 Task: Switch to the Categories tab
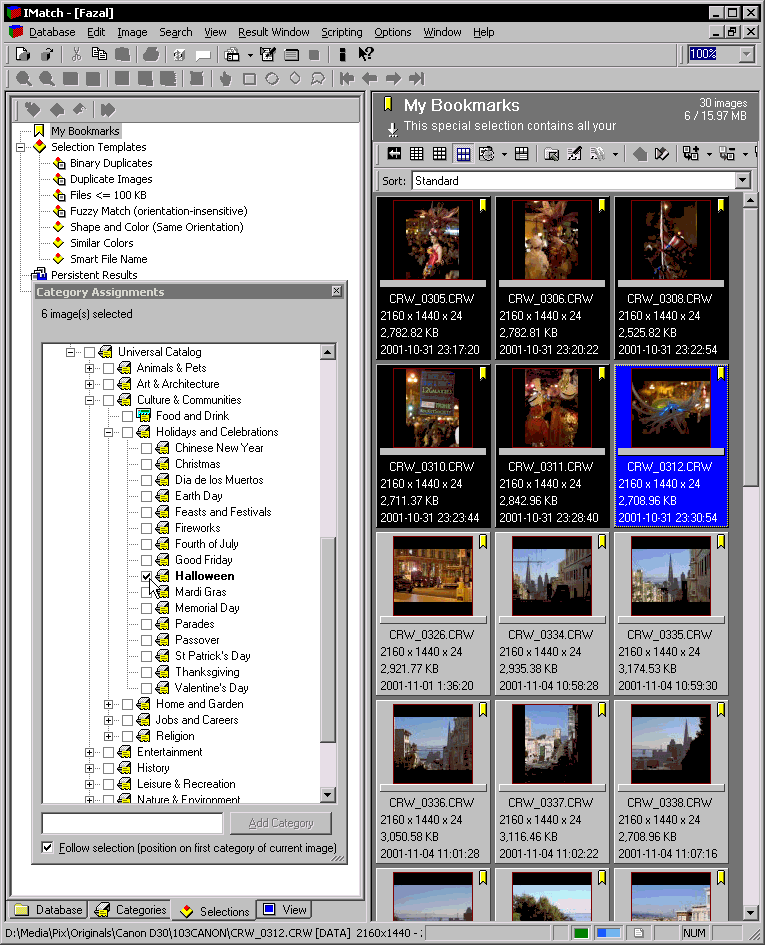pos(130,910)
